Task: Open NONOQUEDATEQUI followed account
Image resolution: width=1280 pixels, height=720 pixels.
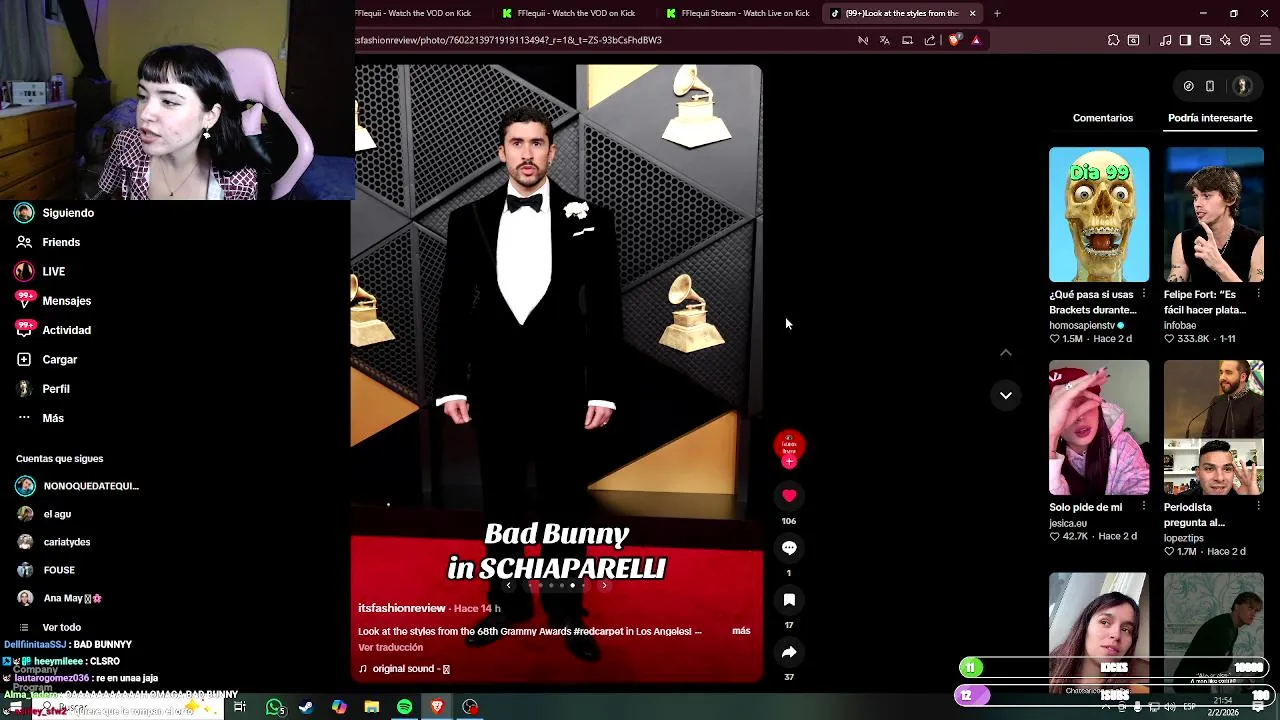Action: point(78,486)
